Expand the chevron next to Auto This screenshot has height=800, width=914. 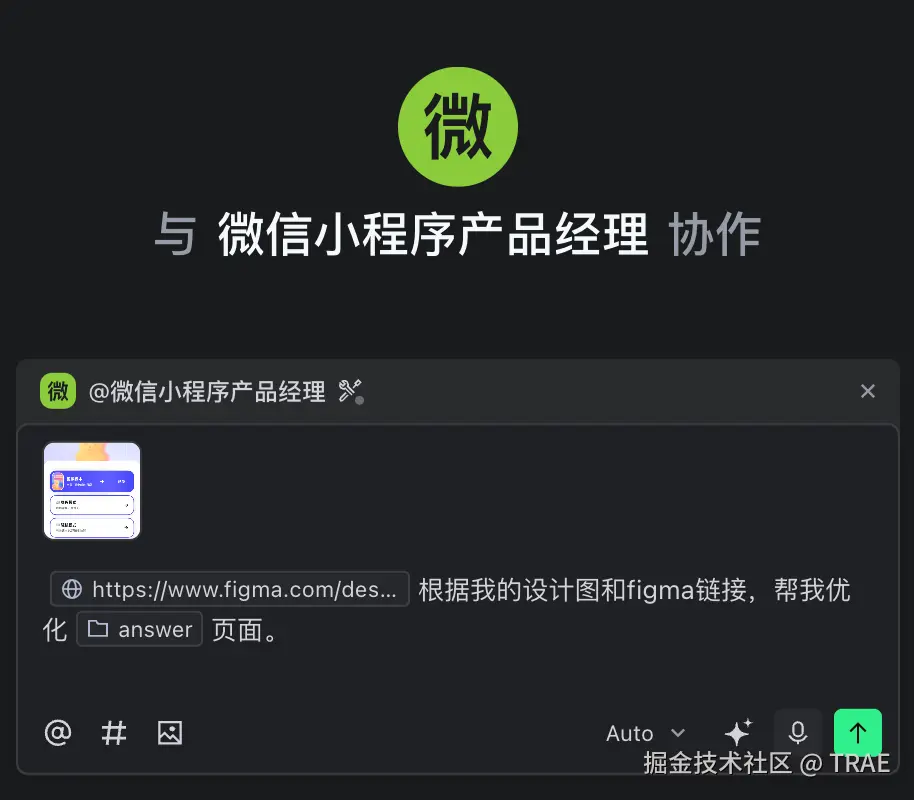click(x=677, y=733)
